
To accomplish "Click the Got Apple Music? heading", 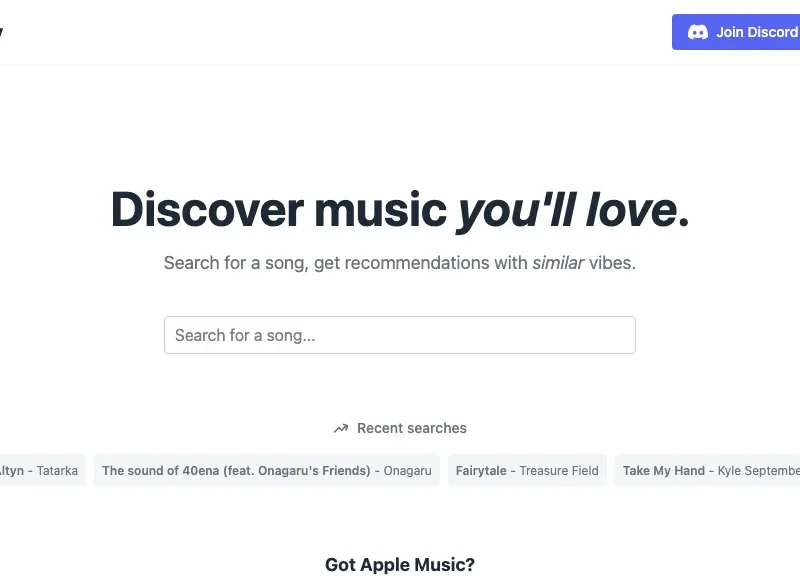I will point(399,565).
